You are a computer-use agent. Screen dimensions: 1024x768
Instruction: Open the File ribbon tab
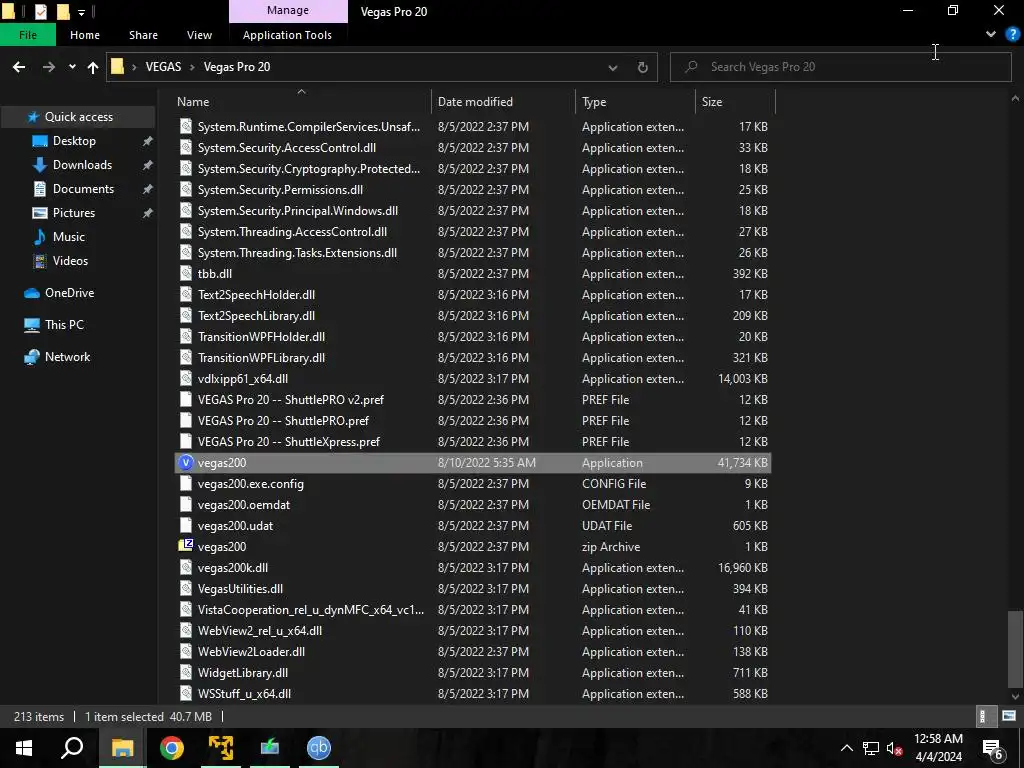pyautogui.click(x=28, y=35)
